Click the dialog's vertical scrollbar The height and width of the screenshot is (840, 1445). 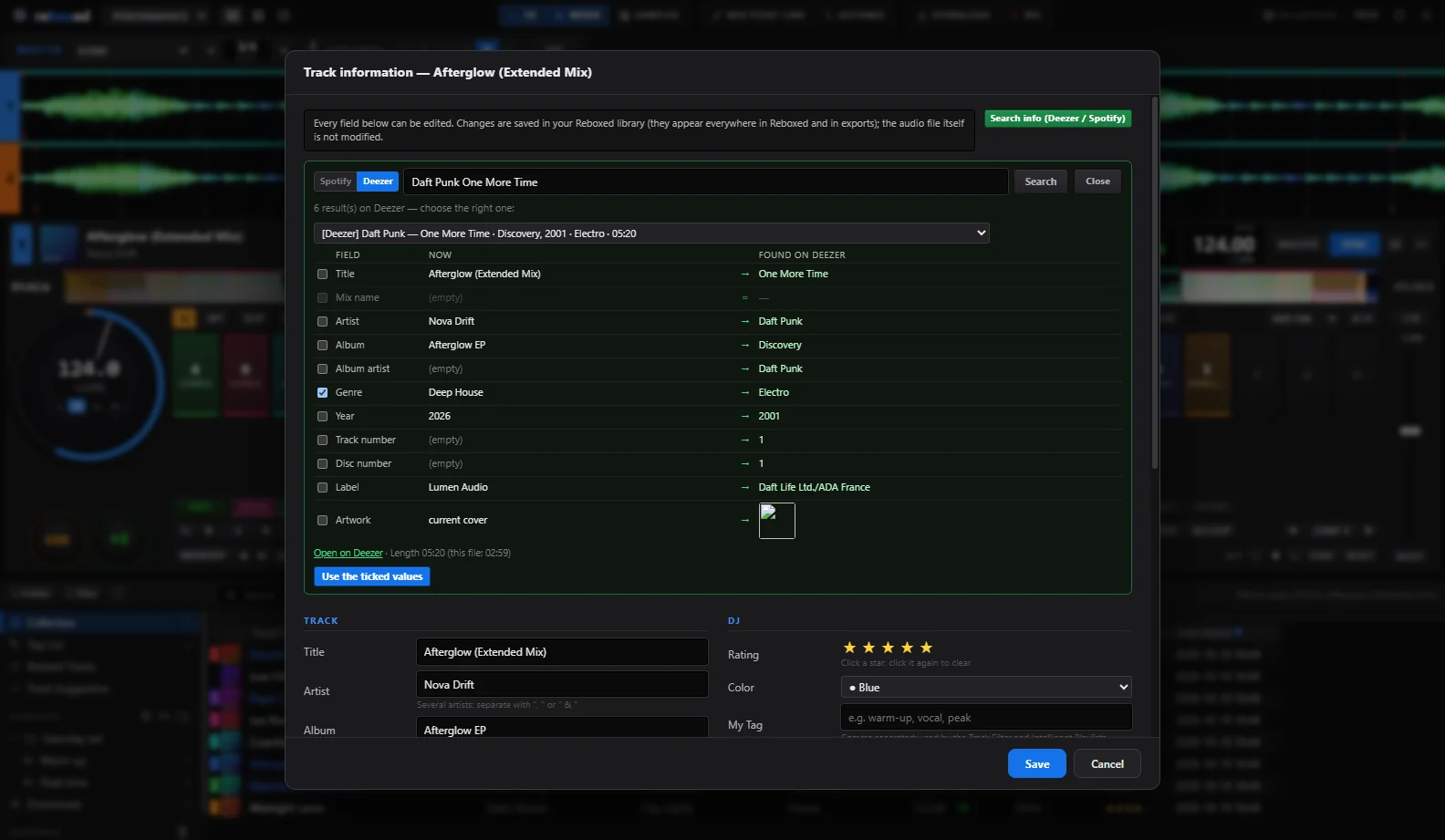(x=1154, y=283)
